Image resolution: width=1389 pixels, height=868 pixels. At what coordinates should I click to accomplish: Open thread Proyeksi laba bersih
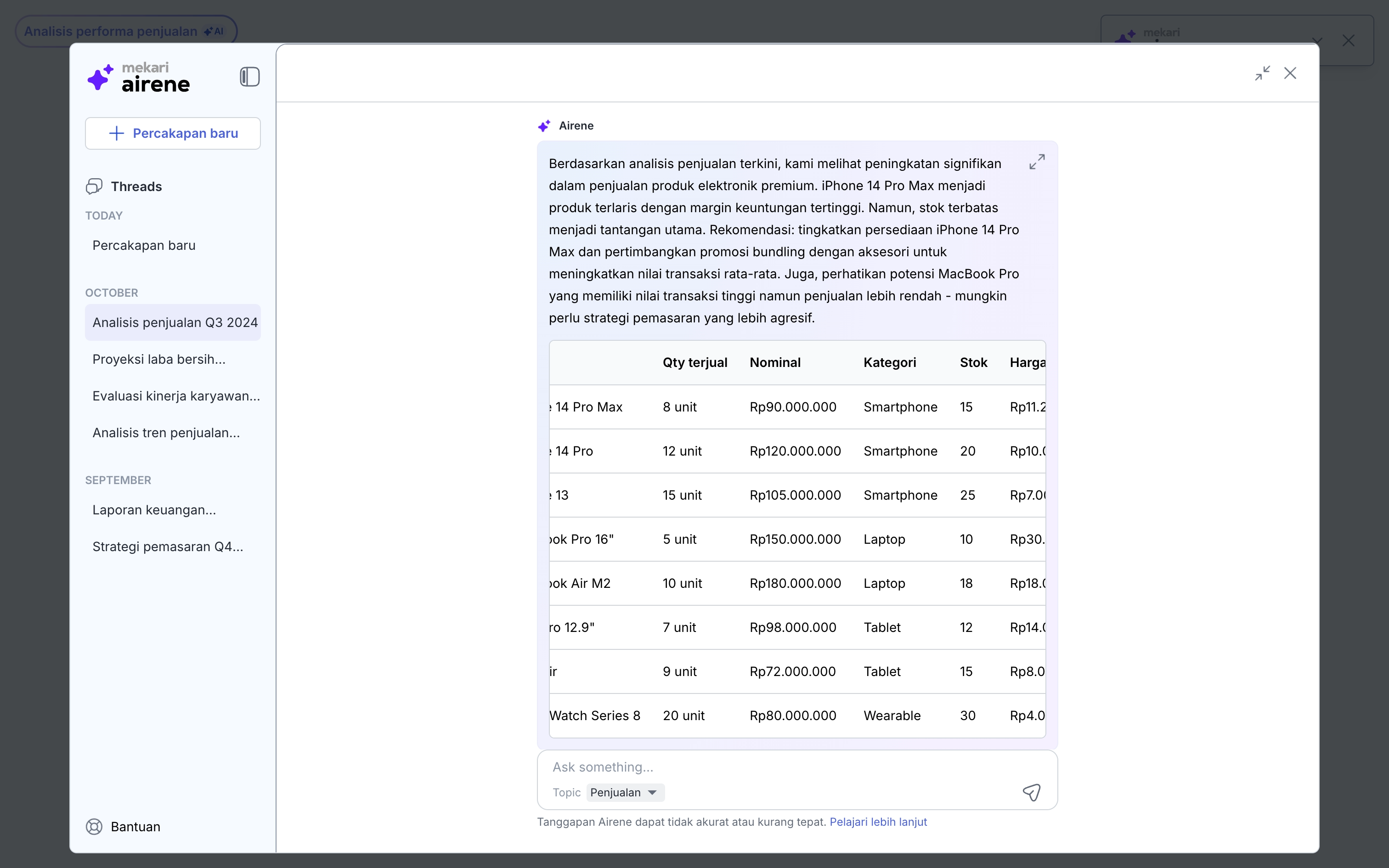[x=173, y=359]
